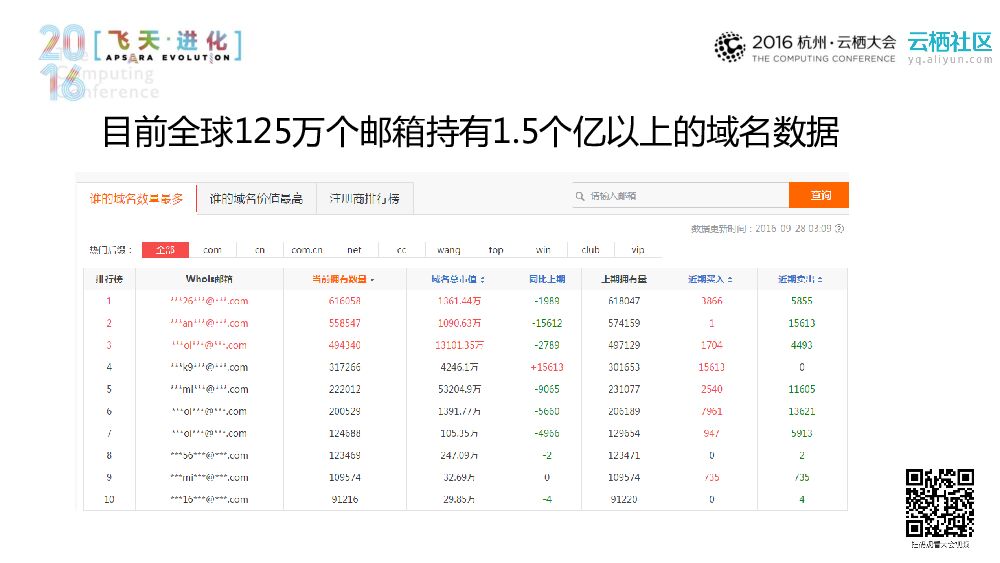Open the ***ml***@***.com Whois email
The height and width of the screenshot is (563, 1000).
(x=209, y=389)
